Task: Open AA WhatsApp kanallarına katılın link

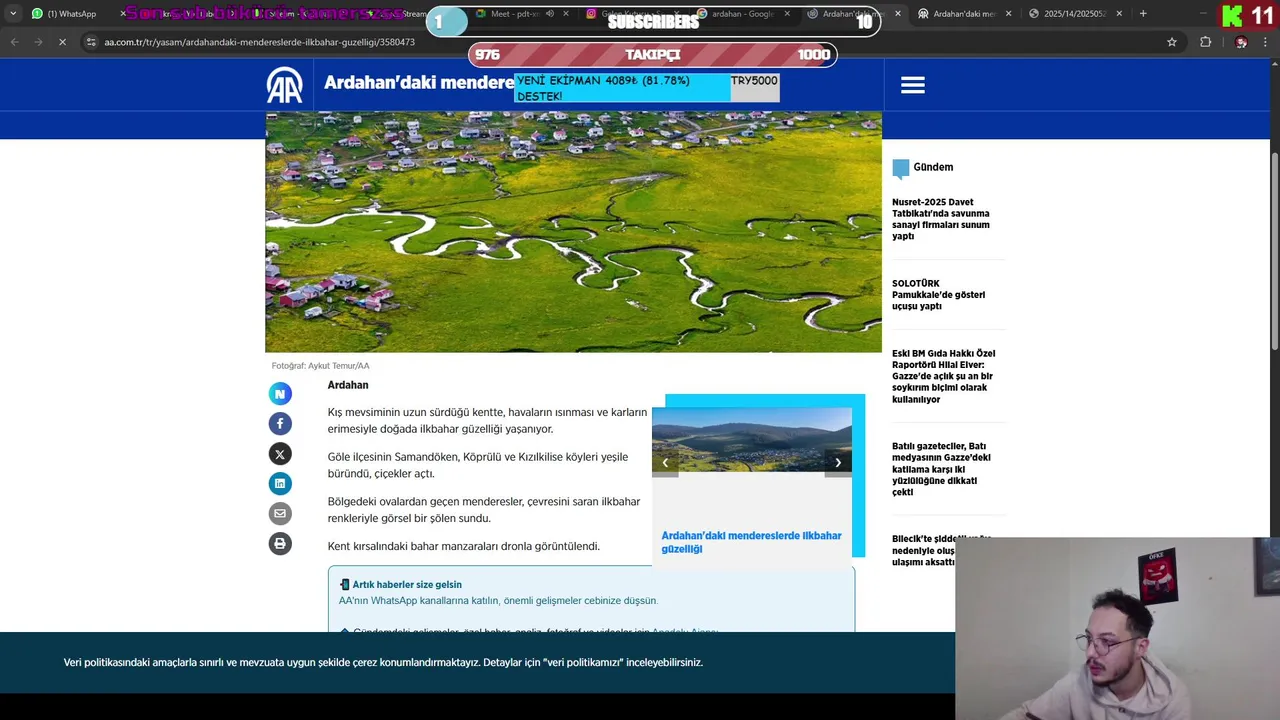Action: tap(498, 601)
